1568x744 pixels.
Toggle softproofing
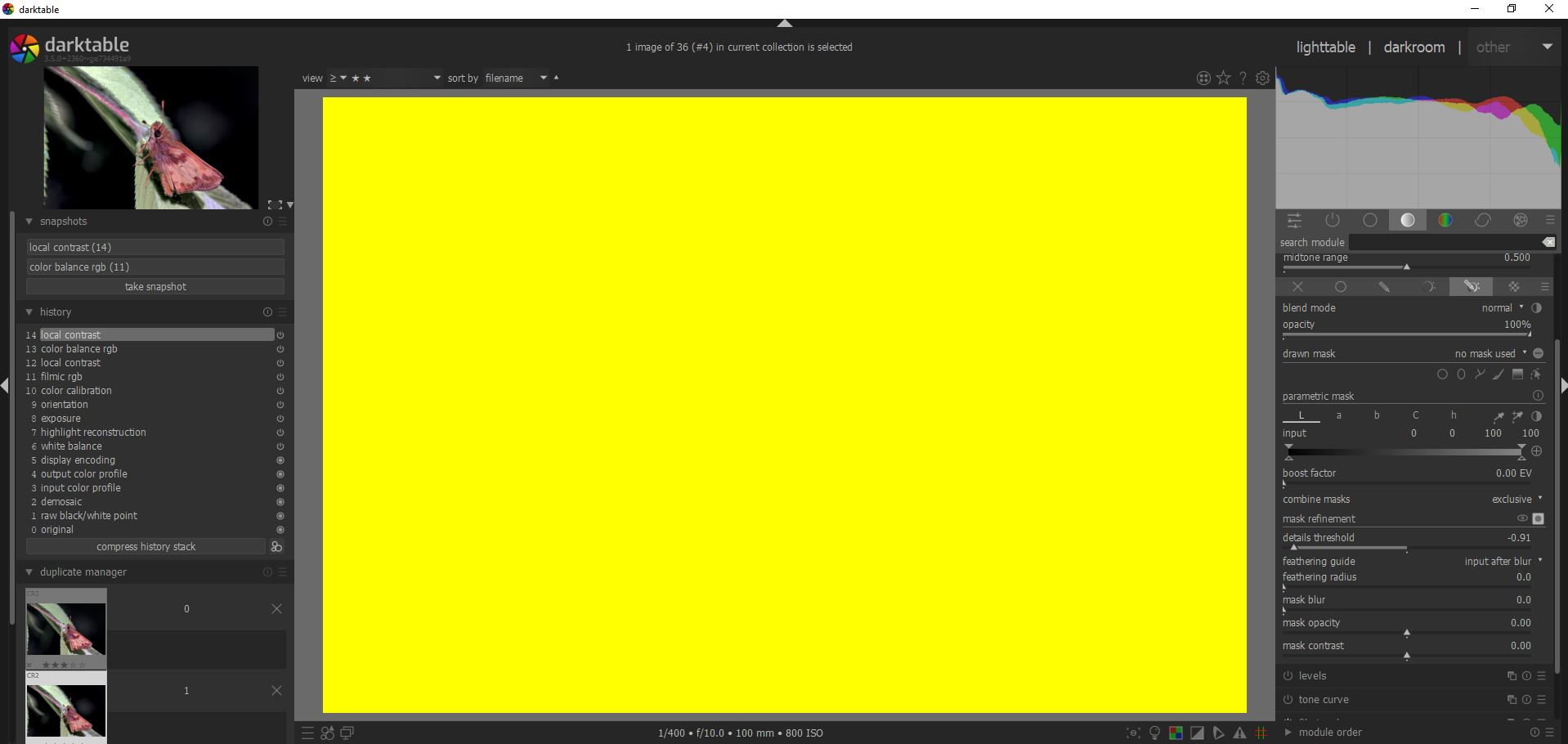(1218, 733)
